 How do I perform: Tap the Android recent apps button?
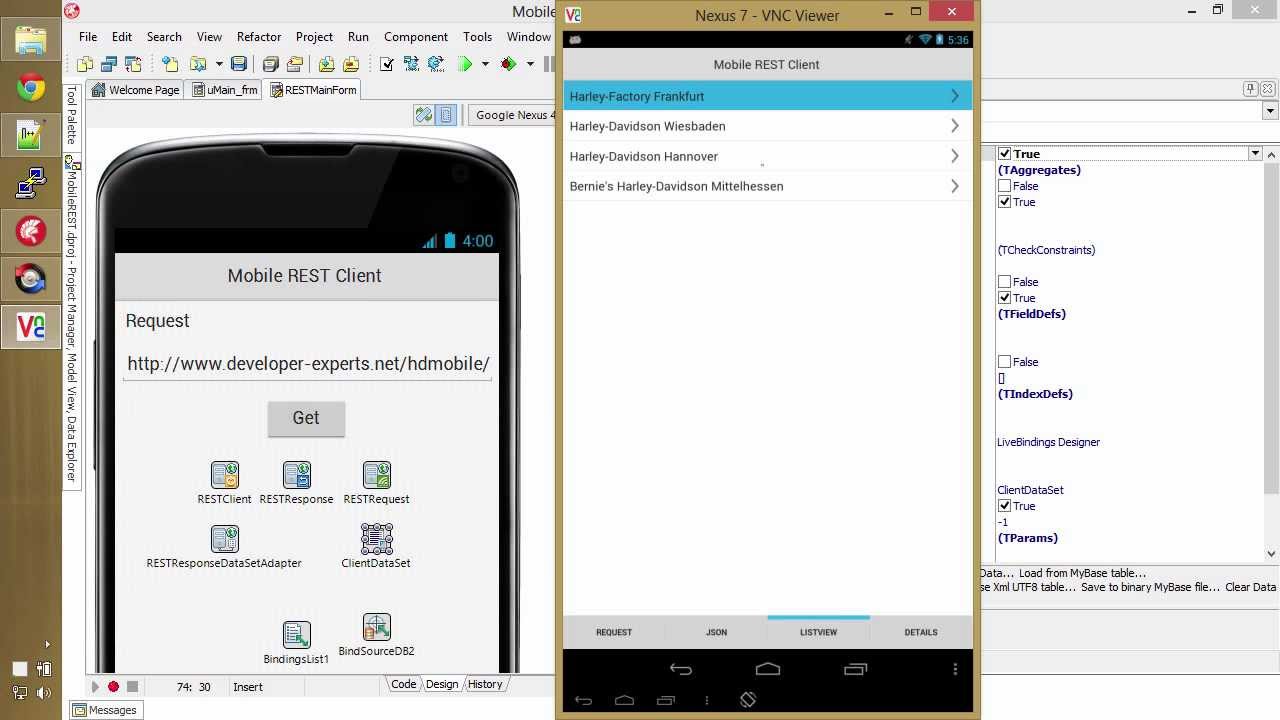point(855,669)
